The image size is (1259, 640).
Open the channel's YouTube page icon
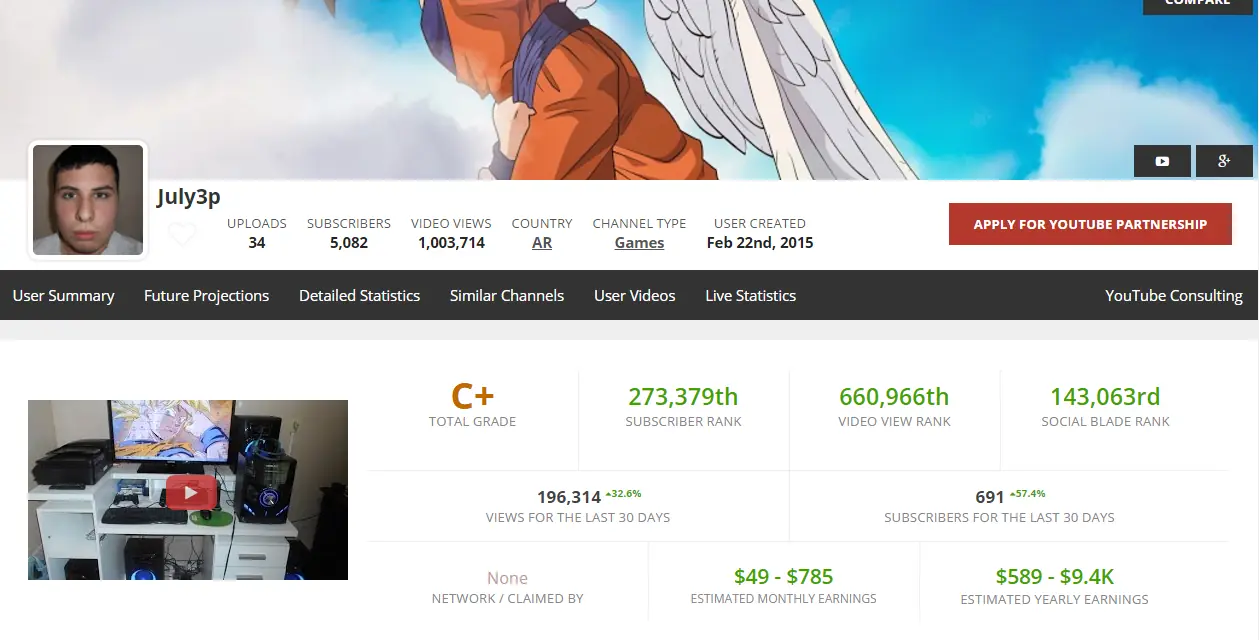1162,161
